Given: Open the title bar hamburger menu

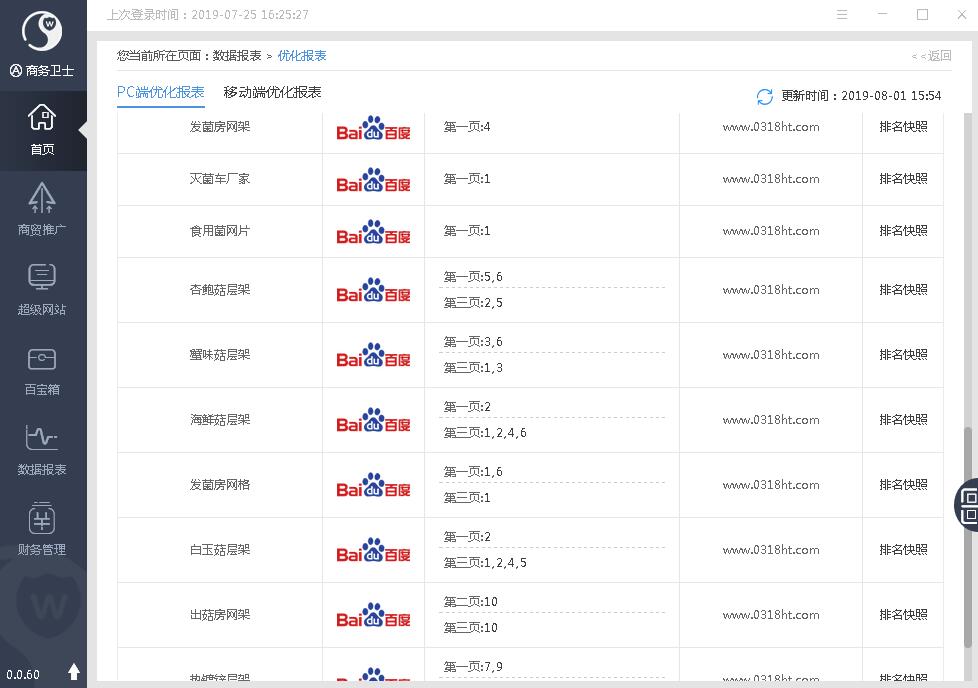Looking at the screenshot, I should coord(842,15).
